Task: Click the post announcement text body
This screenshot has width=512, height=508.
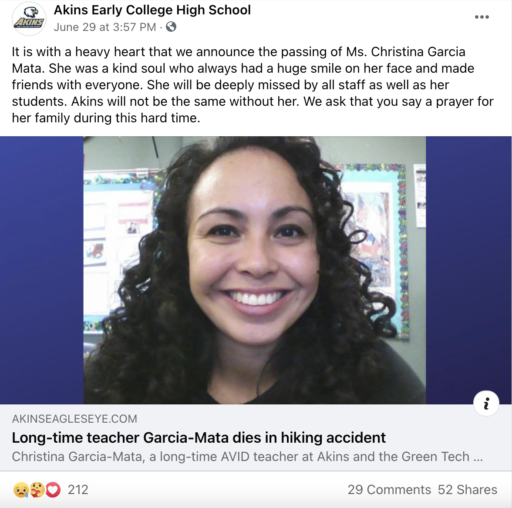Action: tap(253, 85)
